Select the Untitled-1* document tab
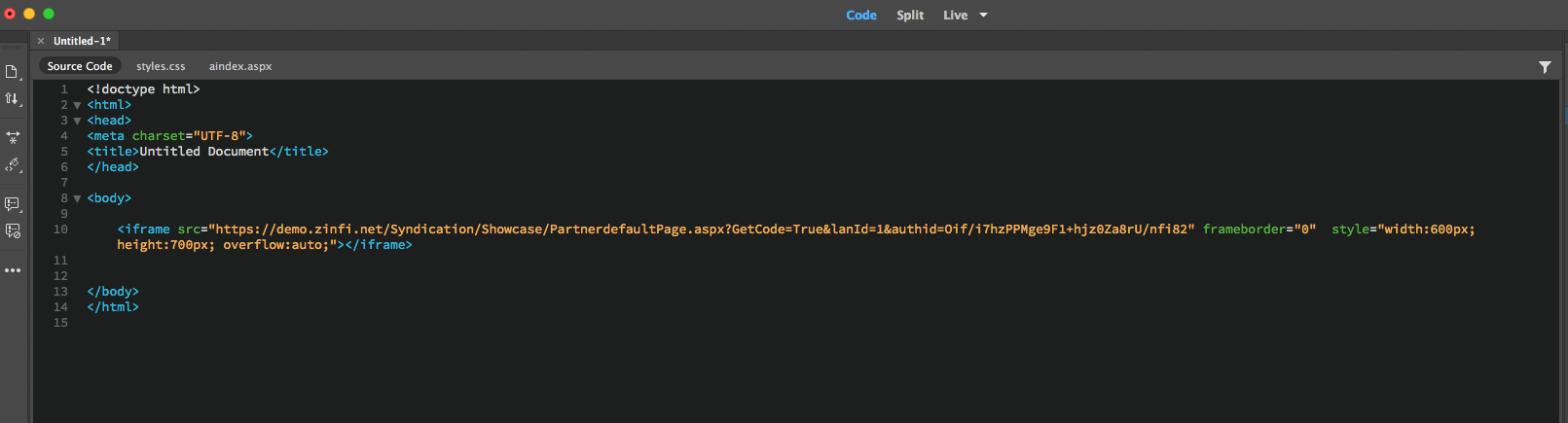The width and height of the screenshot is (1568, 423). pyautogui.click(x=82, y=41)
